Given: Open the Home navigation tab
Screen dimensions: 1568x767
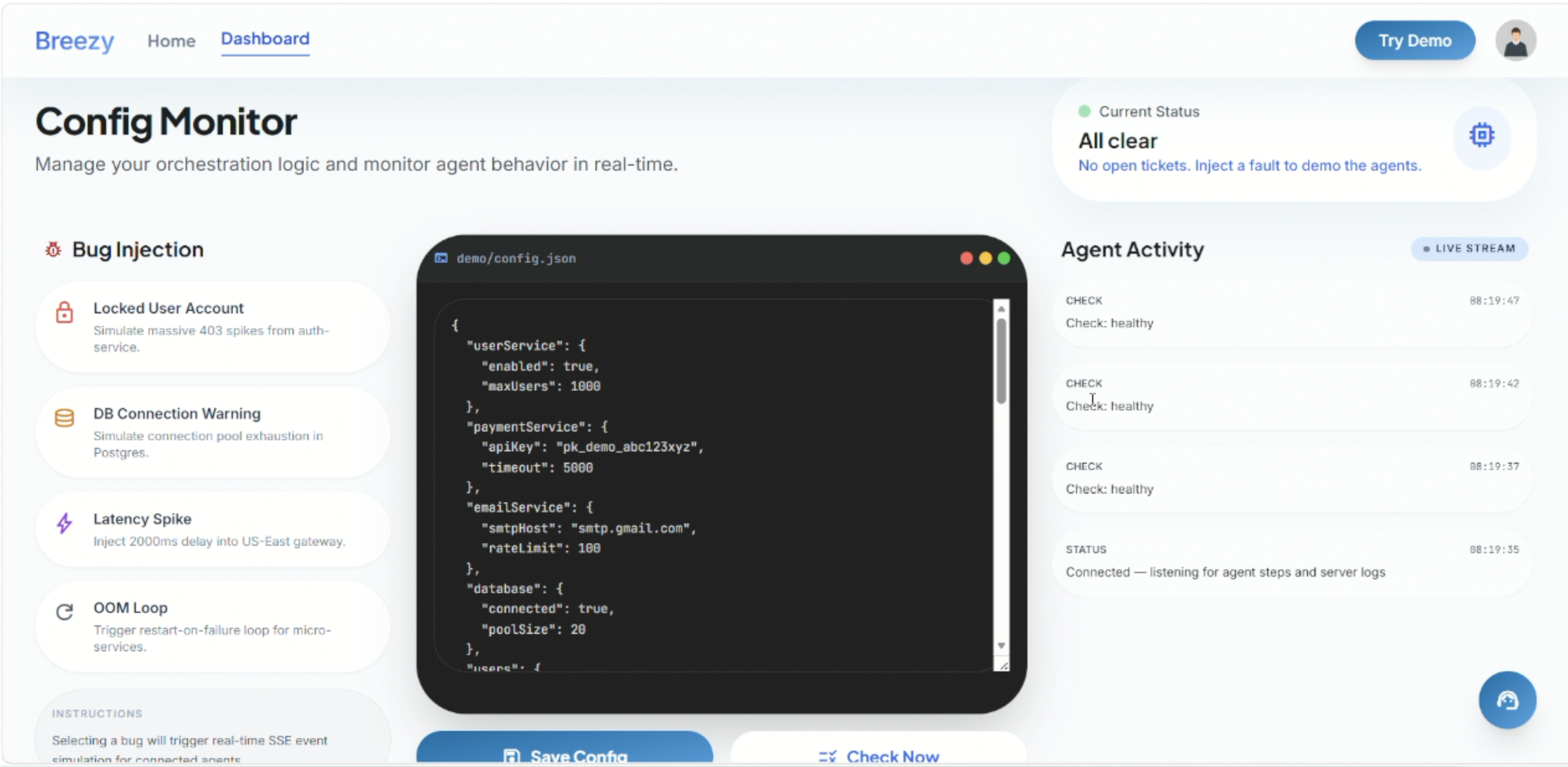Looking at the screenshot, I should (x=171, y=41).
